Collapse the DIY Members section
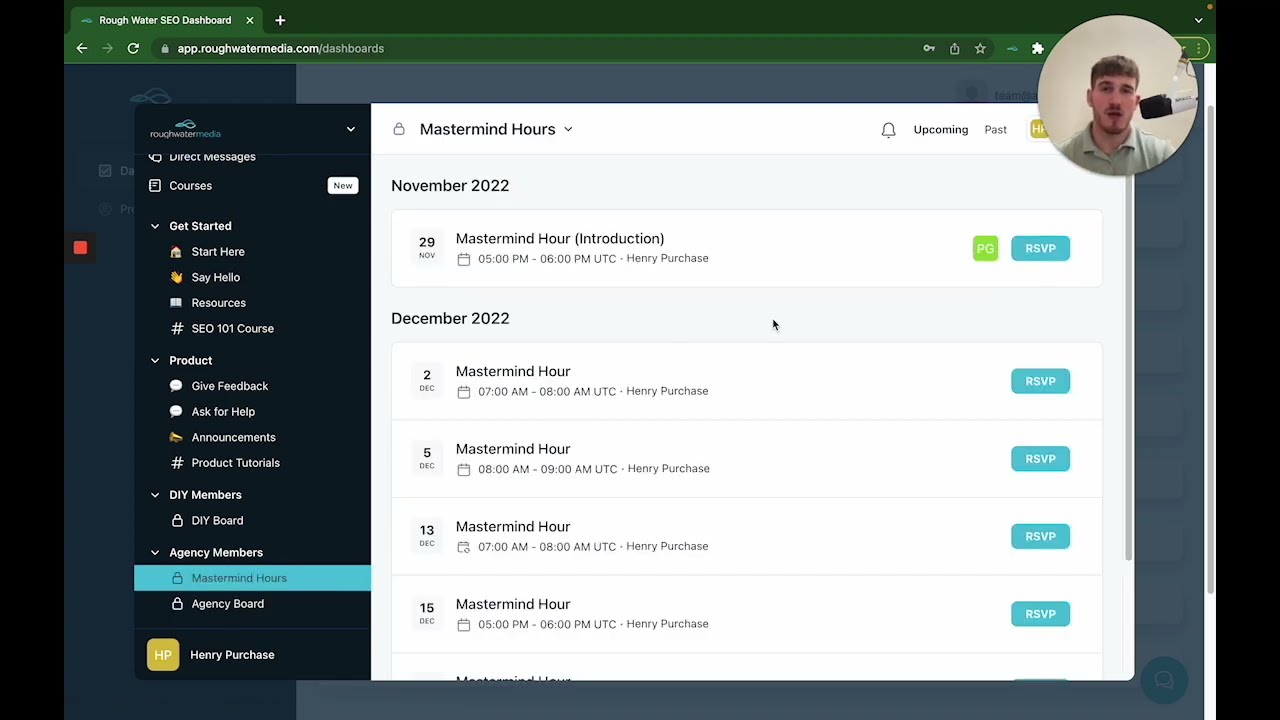 click(x=155, y=495)
